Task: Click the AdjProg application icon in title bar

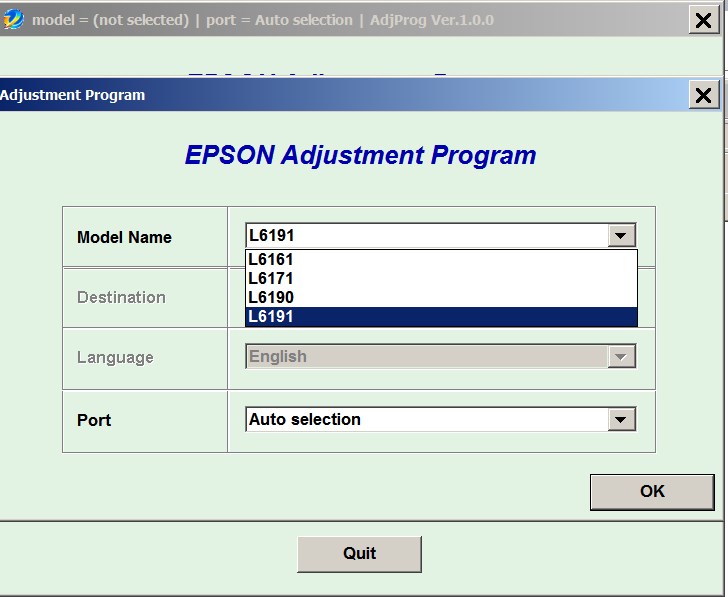Action: [x=13, y=20]
